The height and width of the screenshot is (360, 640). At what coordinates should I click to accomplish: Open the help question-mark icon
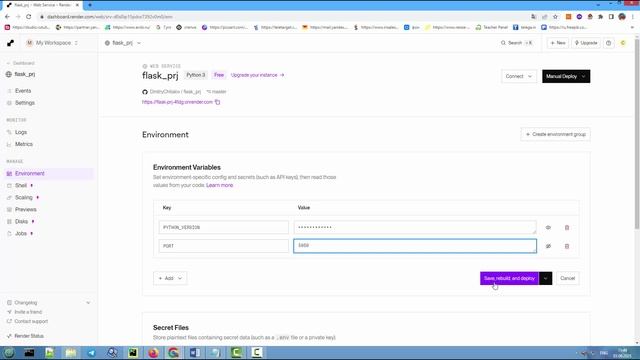tap(609, 43)
